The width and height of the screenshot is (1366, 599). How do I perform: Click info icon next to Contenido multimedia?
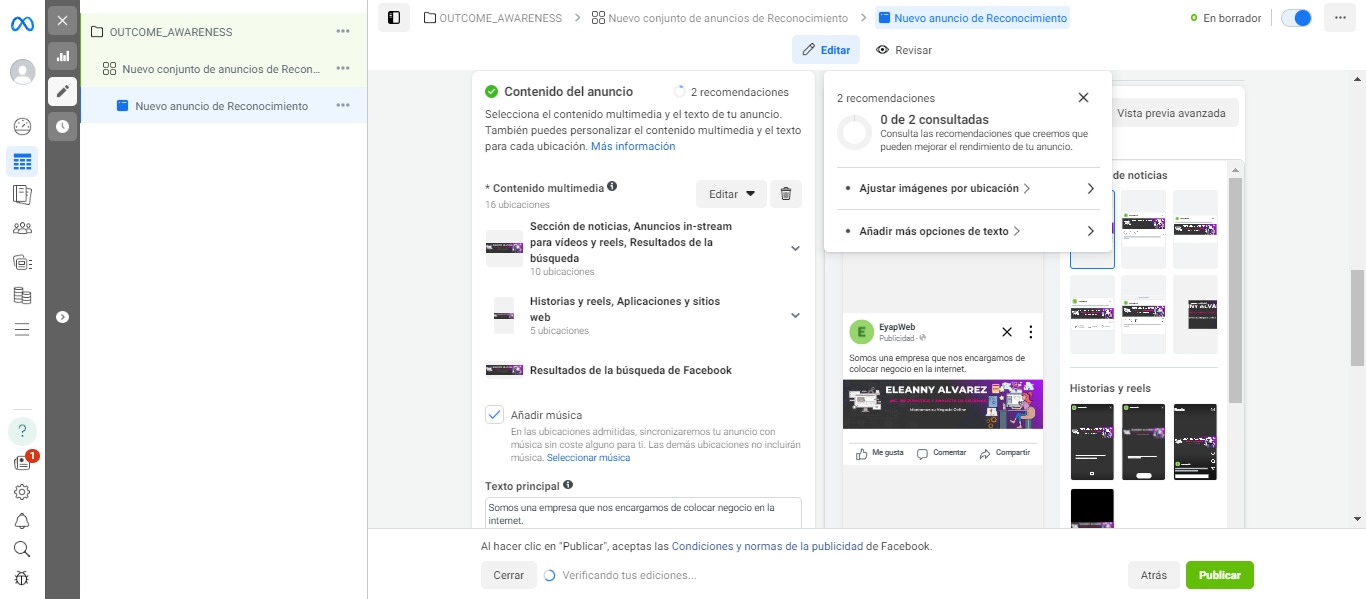tap(612, 186)
